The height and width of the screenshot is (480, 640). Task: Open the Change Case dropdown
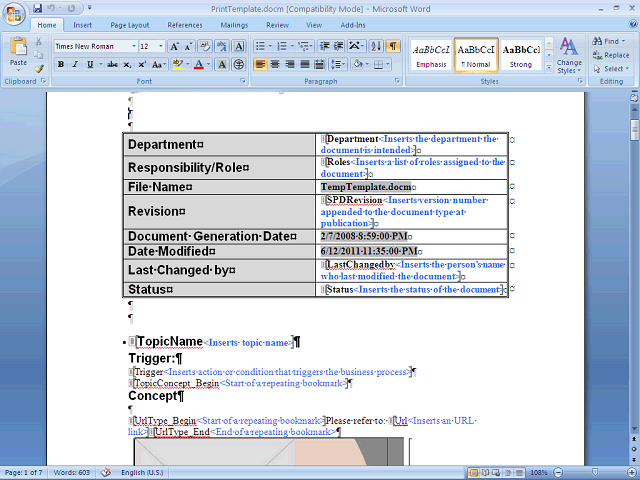(159, 64)
